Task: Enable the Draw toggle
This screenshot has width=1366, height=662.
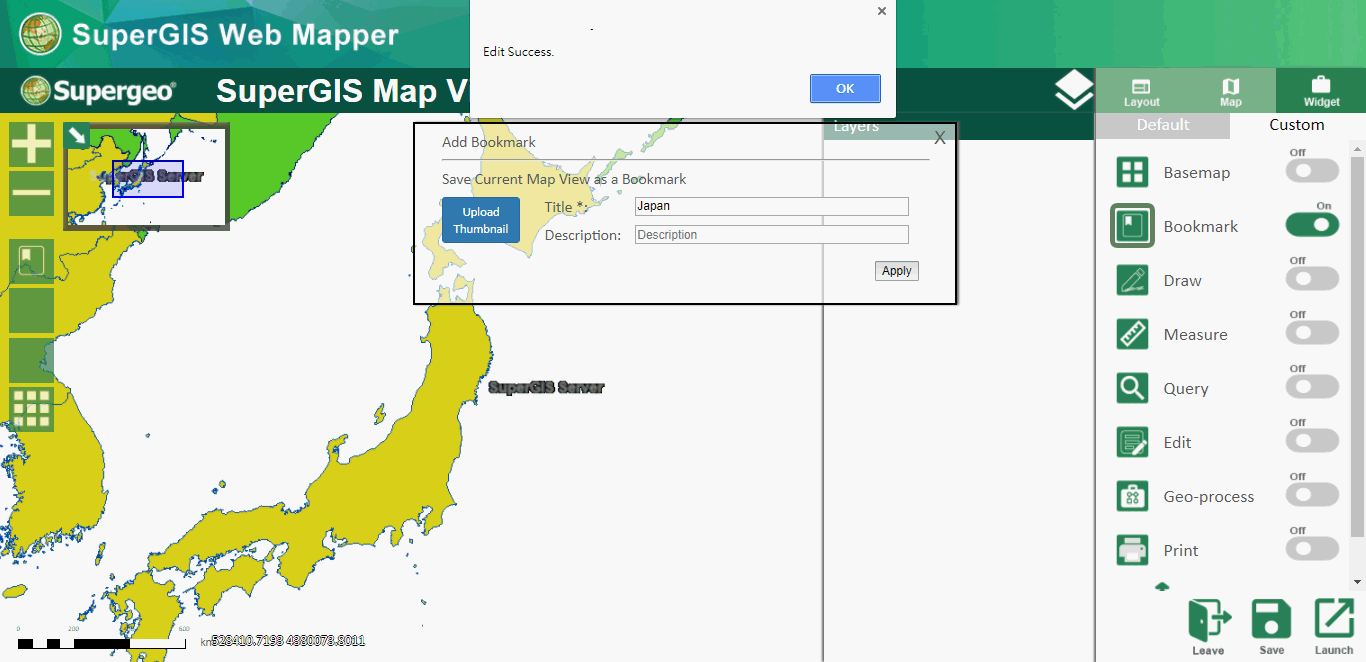Action: pos(1312,279)
